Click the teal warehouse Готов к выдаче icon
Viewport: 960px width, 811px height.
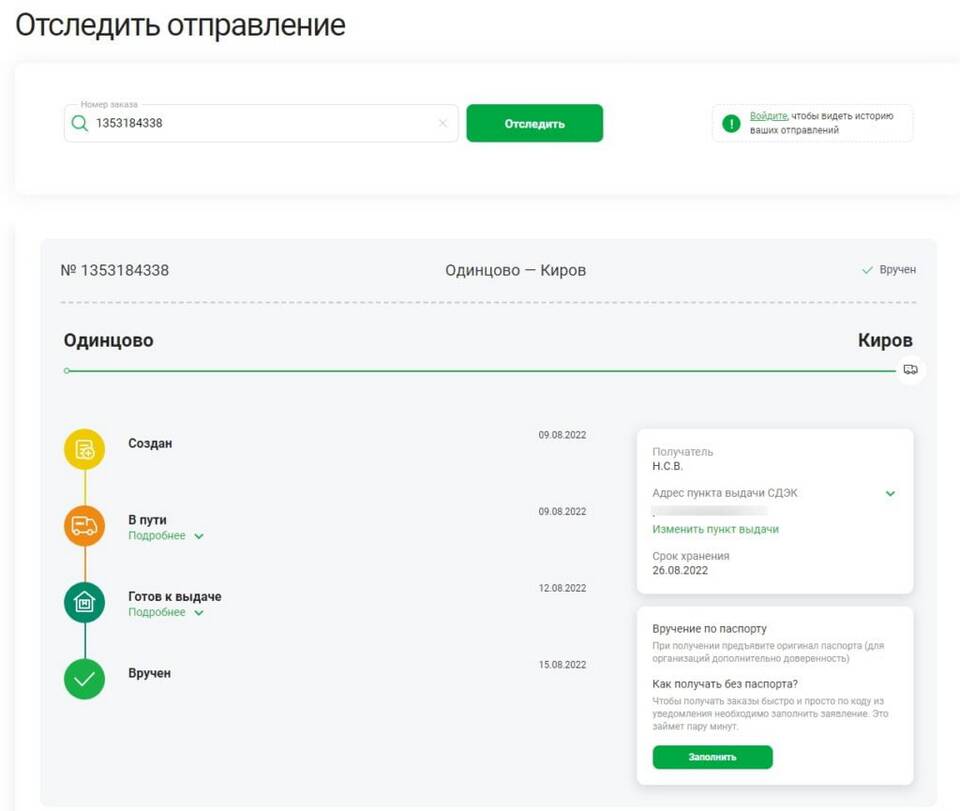click(84, 602)
